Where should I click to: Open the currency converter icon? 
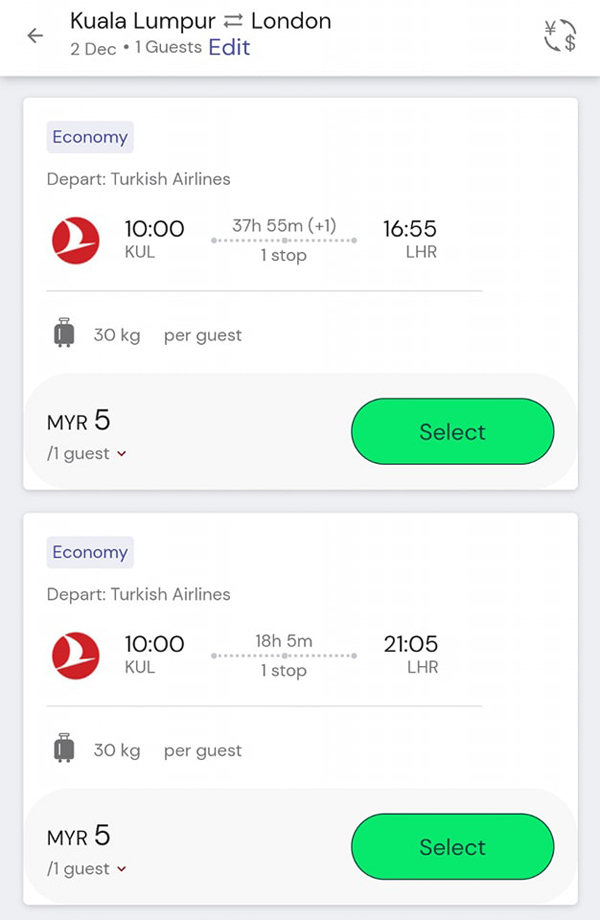click(x=560, y=36)
